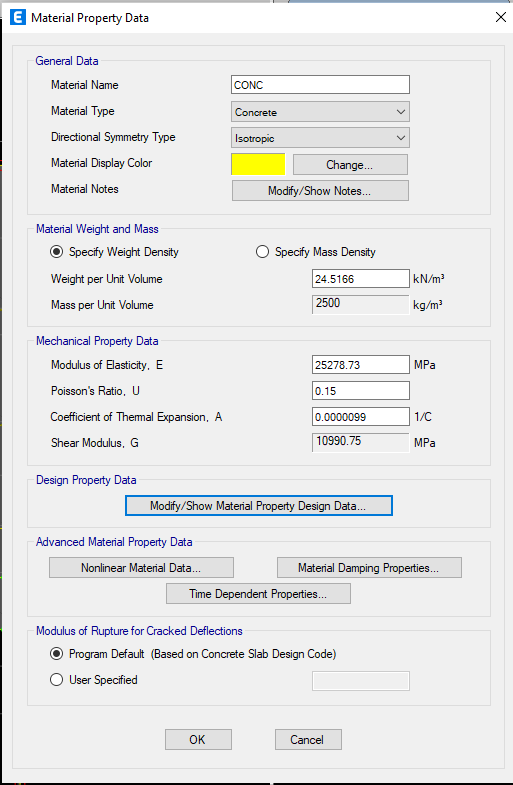Click the Mechanical Property Data heading
This screenshot has width=513, height=785.
pyautogui.click(x=97, y=341)
